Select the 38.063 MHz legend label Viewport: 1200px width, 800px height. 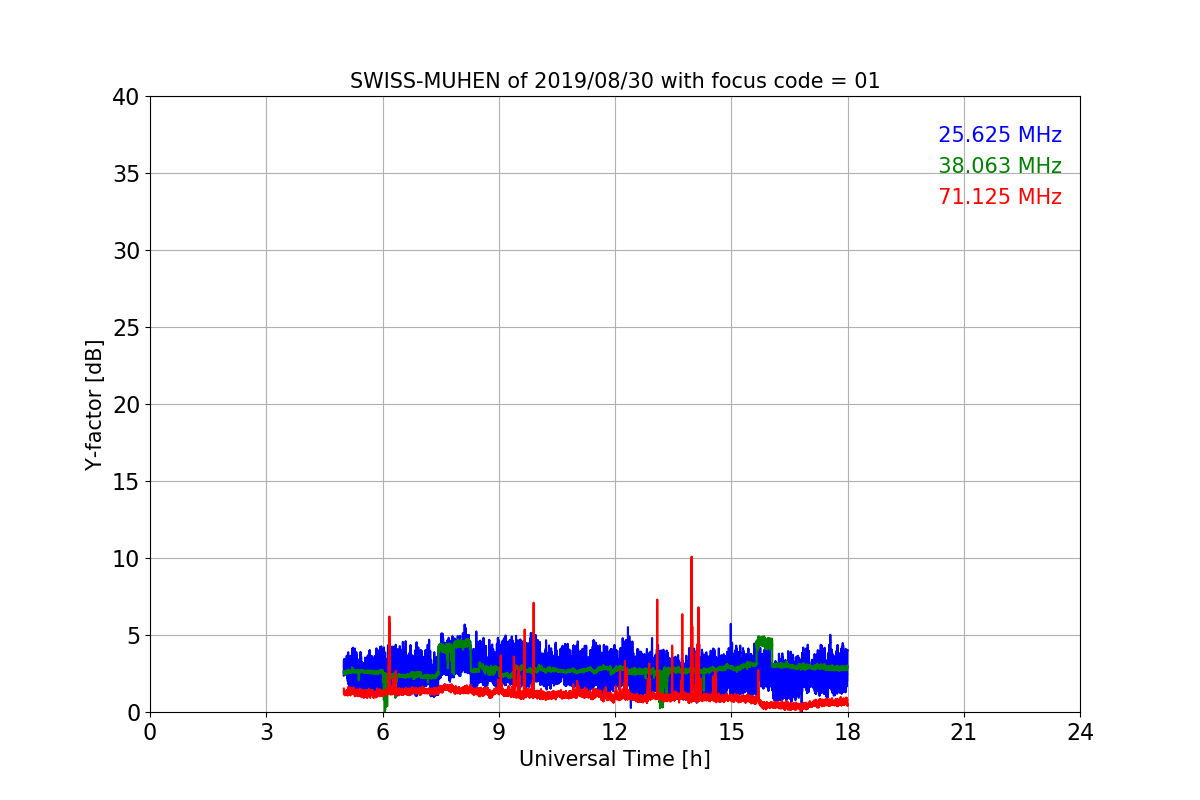1000,166
